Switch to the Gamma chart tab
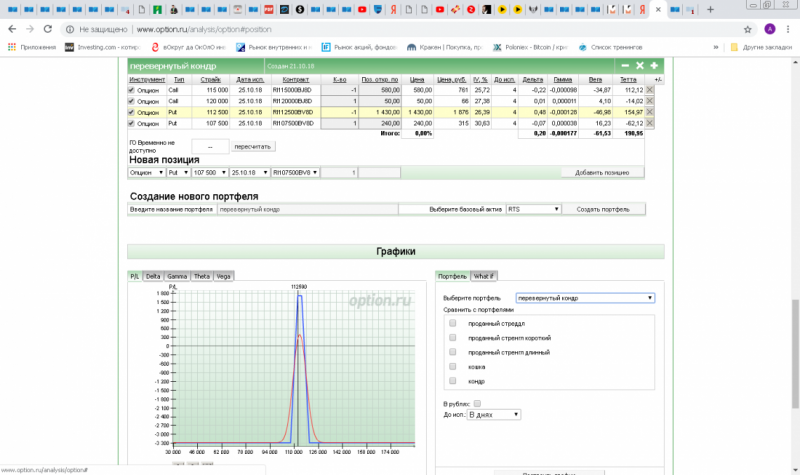The width and height of the screenshot is (800, 475). [177, 276]
